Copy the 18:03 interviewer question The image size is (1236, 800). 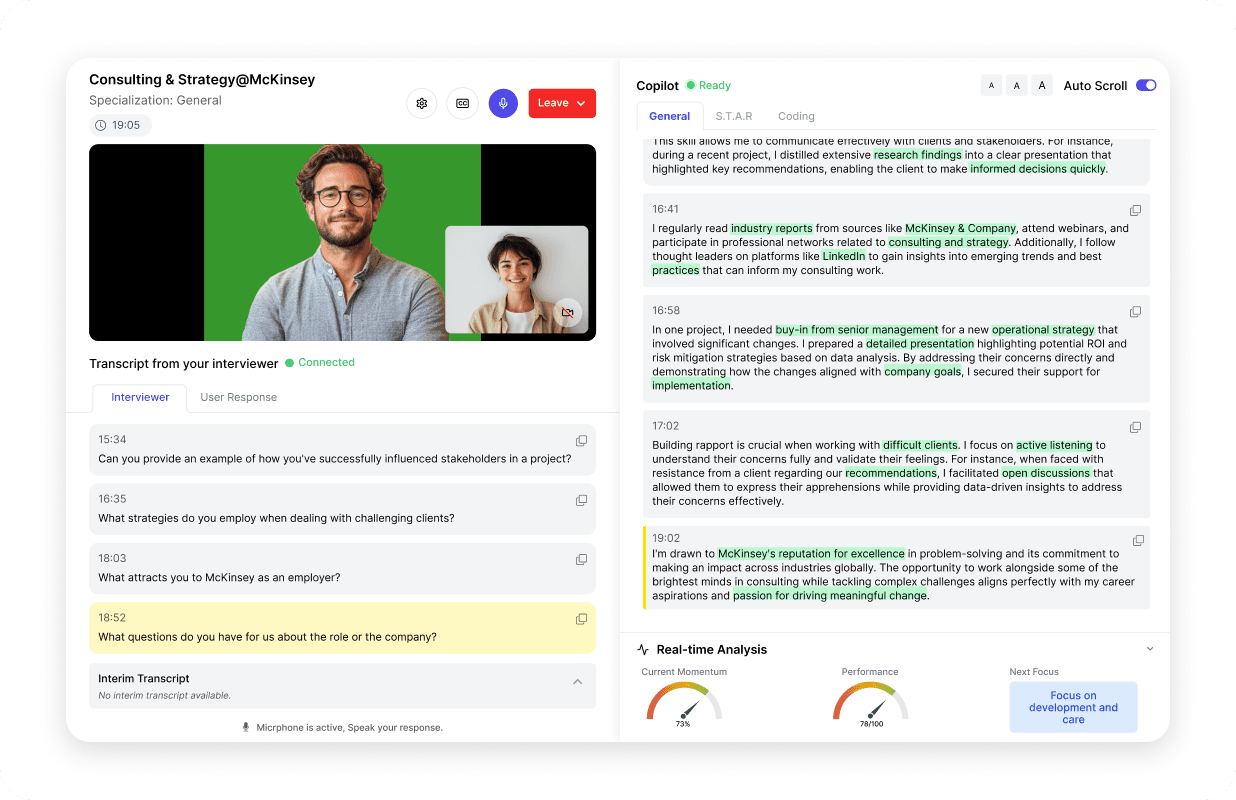coord(581,560)
